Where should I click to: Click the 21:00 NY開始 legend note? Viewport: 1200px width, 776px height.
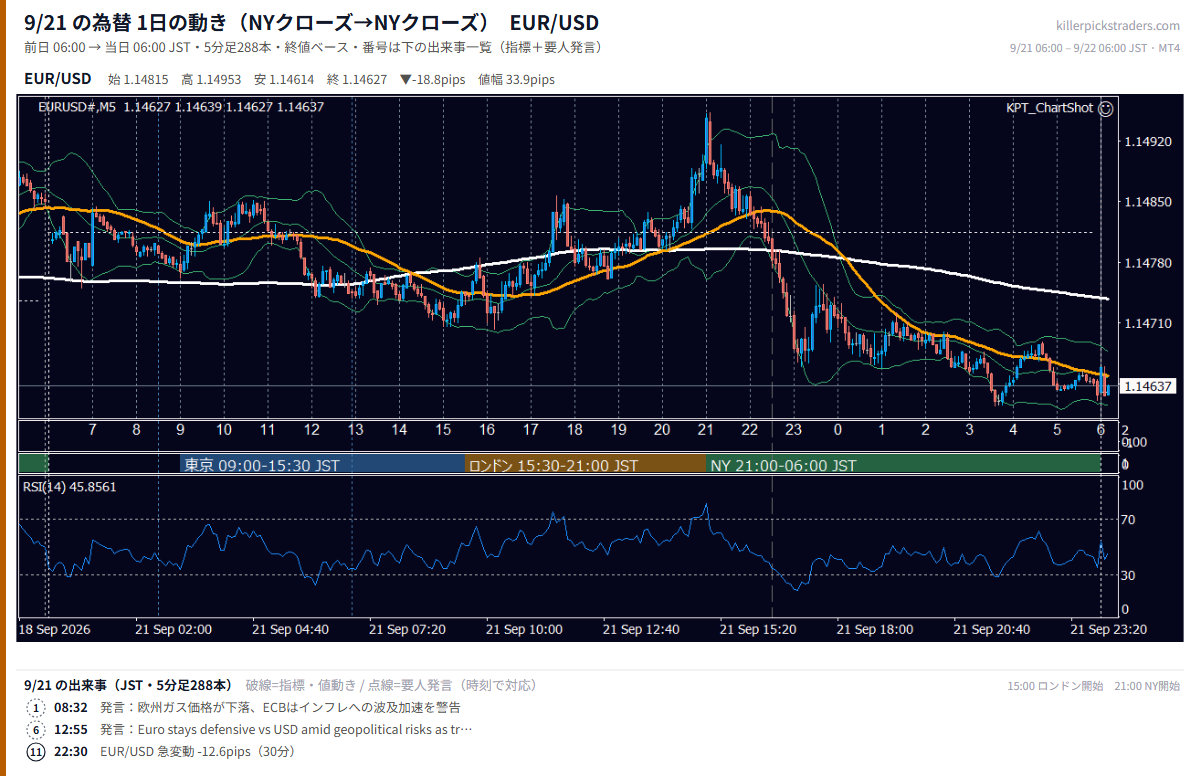[1146, 686]
